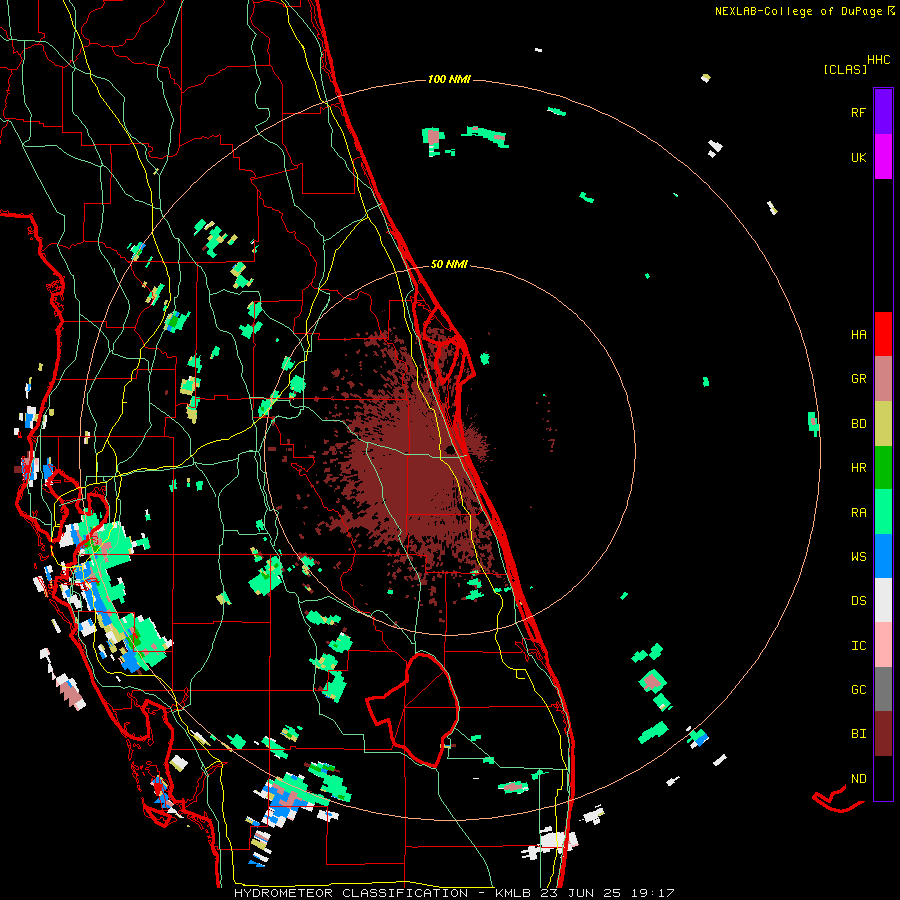
Task: Click the '19:17' timestamp
Action: click(652, 893)
